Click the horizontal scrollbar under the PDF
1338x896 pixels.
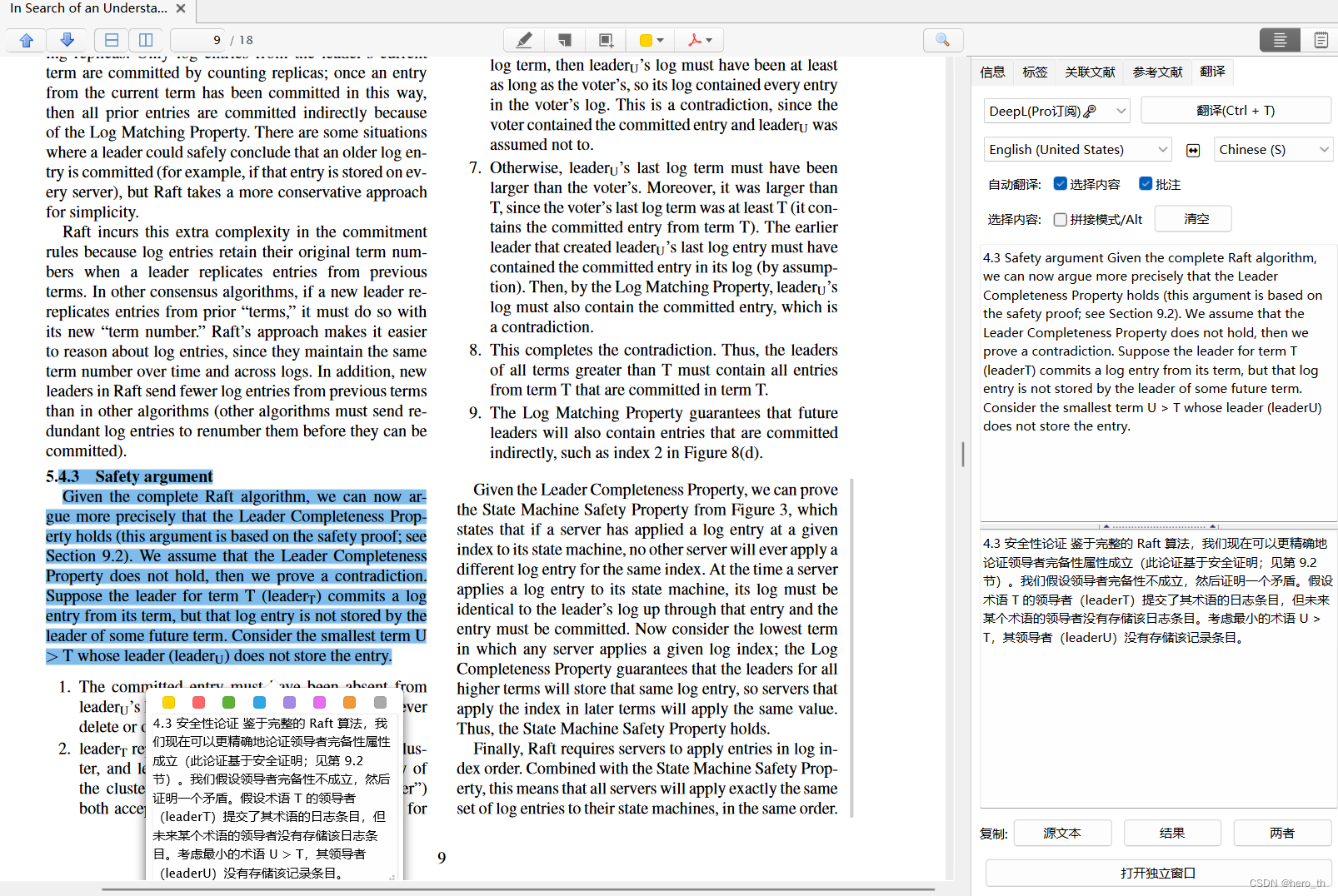pyautogui.click(x=518, y=890)
